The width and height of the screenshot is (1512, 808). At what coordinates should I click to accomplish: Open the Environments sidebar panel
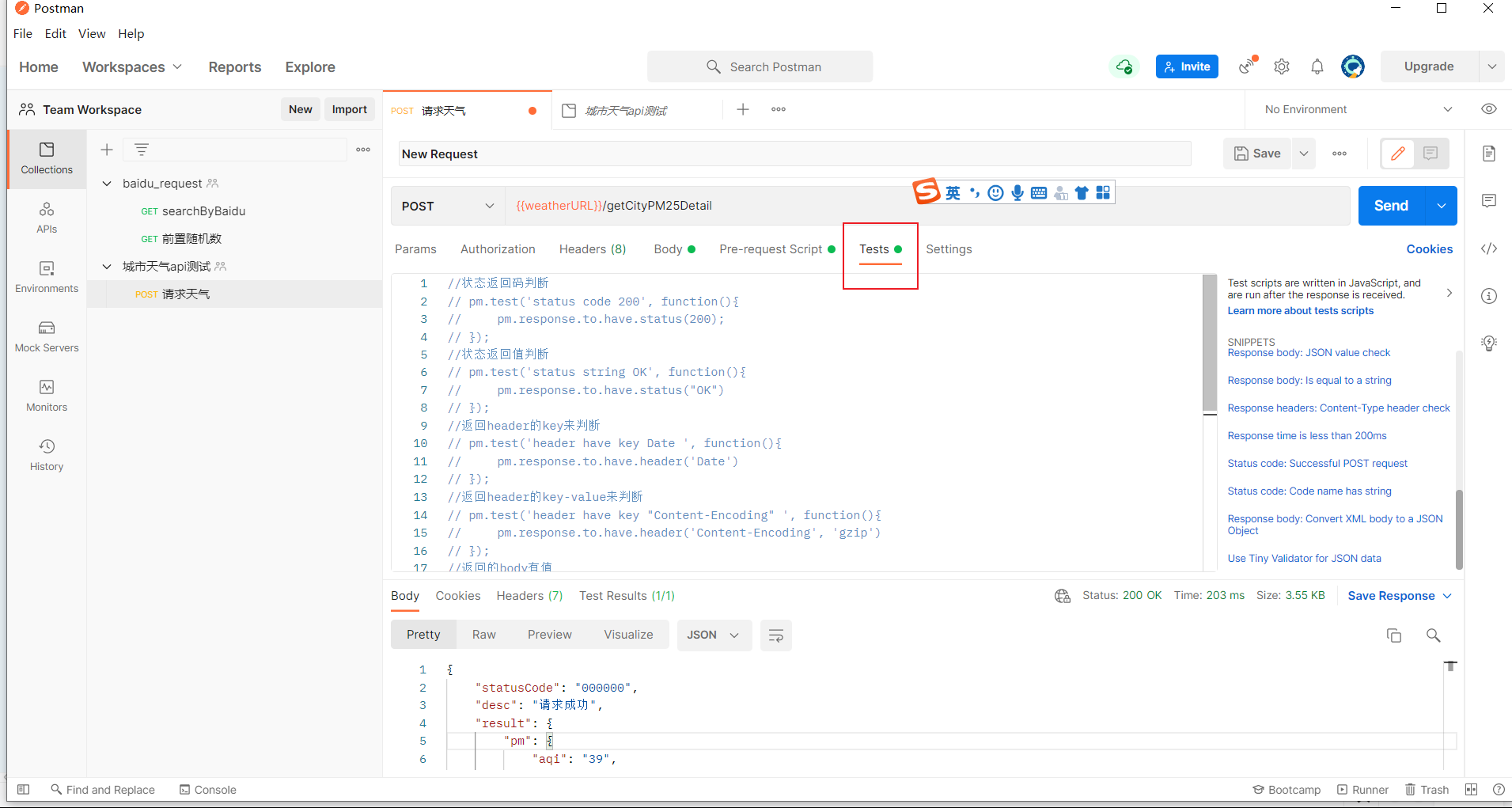click(47, 277)
